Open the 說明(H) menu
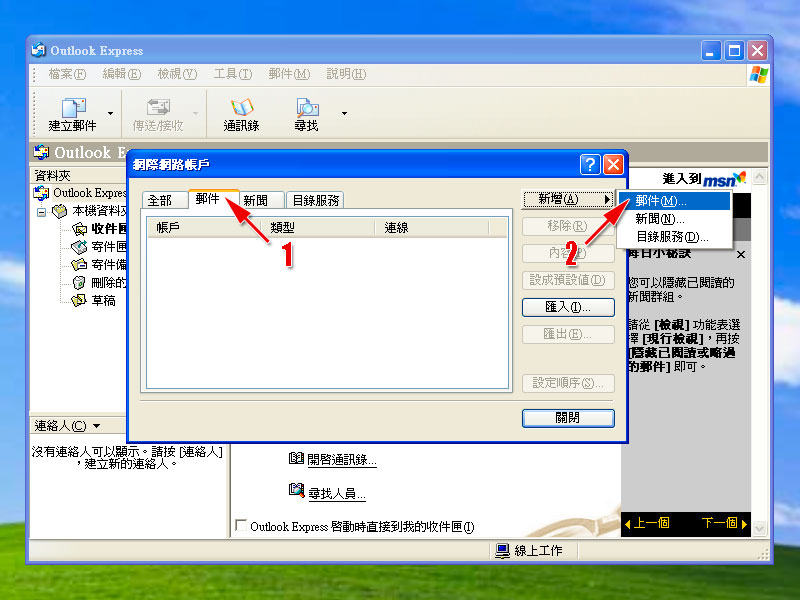The width and height of the screenshot is (800, 600). [346, 74]
